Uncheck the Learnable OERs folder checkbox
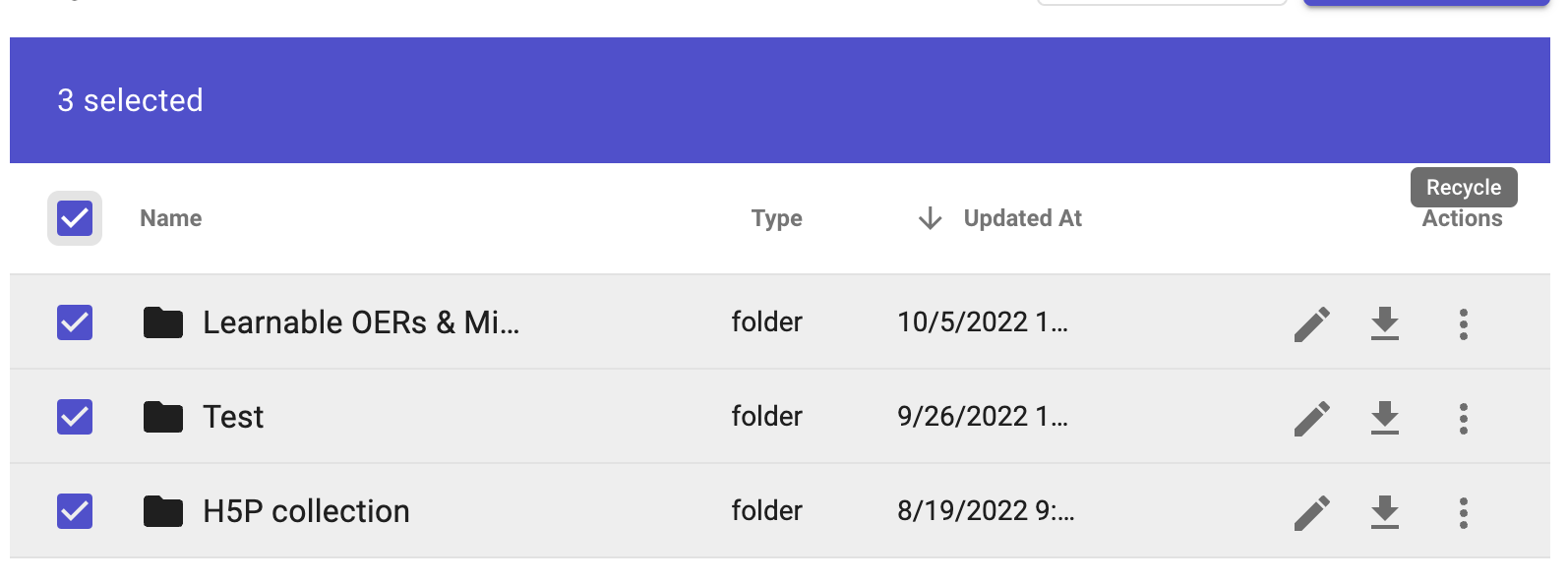The image size is (1568, 582). click(74, 321)
